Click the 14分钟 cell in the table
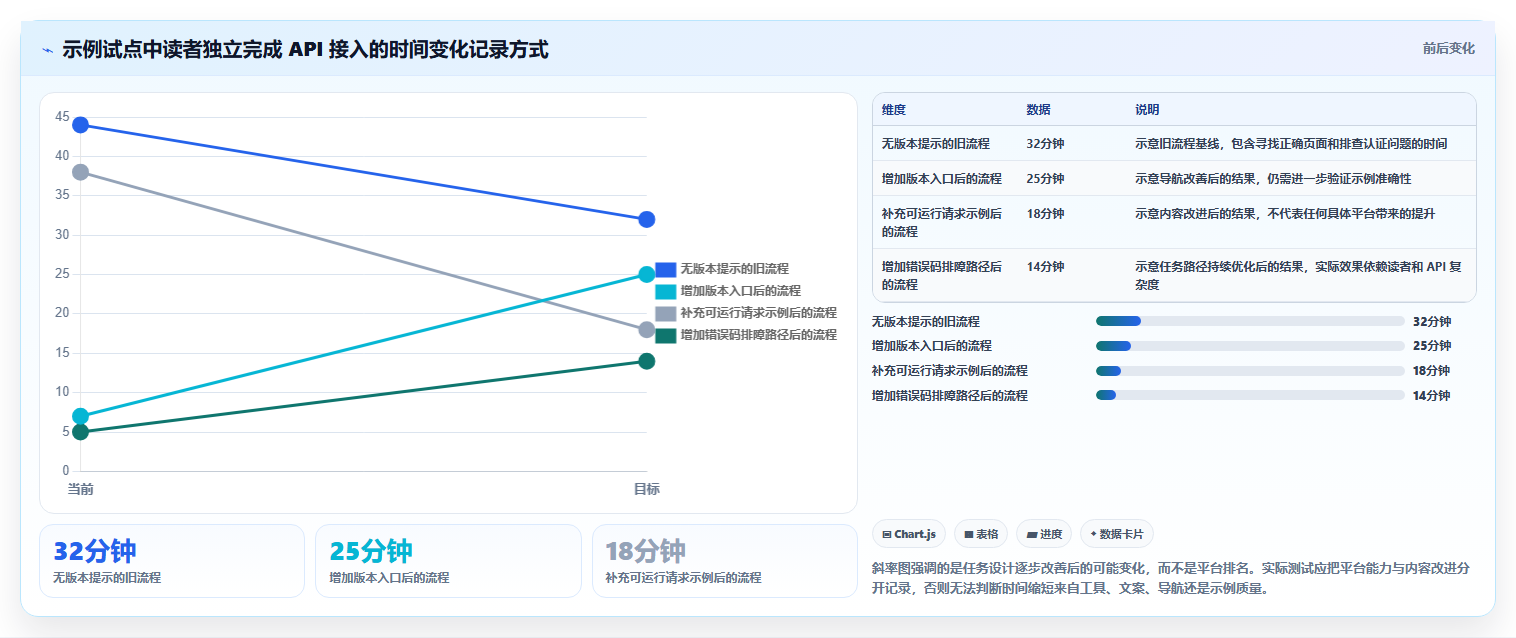 click(1045, 267)
